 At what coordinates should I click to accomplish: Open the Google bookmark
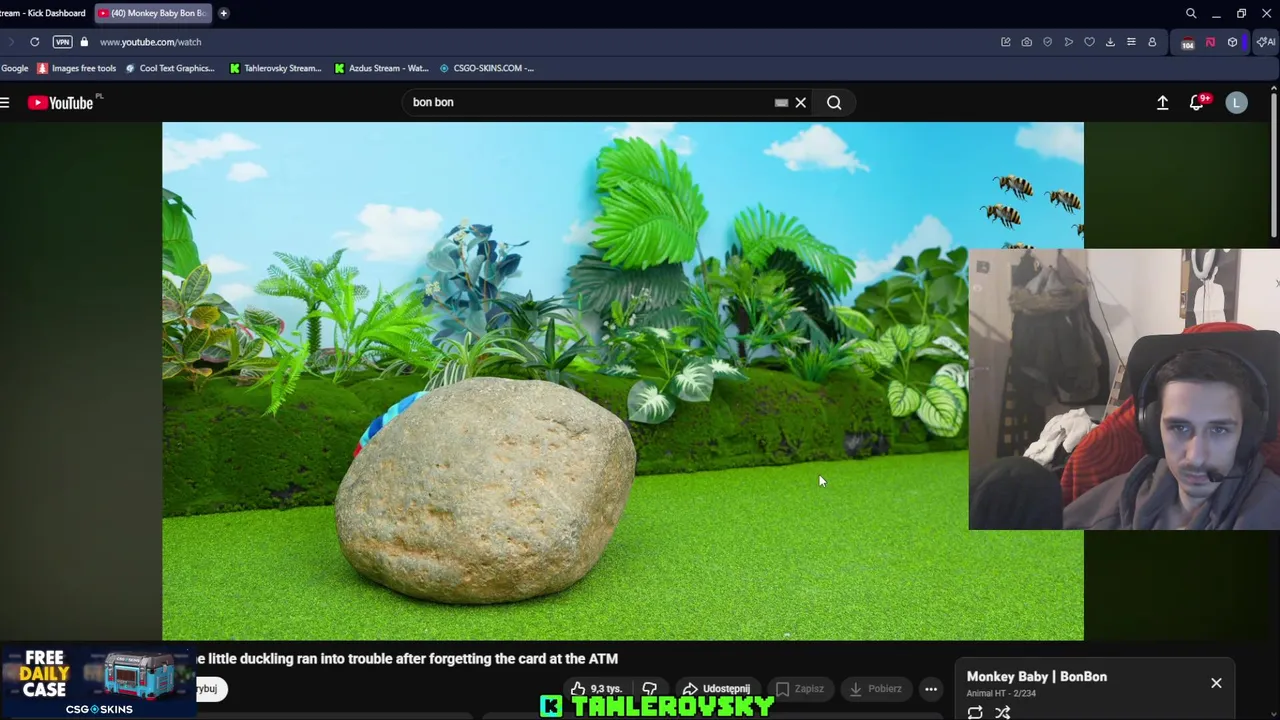point(15,68)
